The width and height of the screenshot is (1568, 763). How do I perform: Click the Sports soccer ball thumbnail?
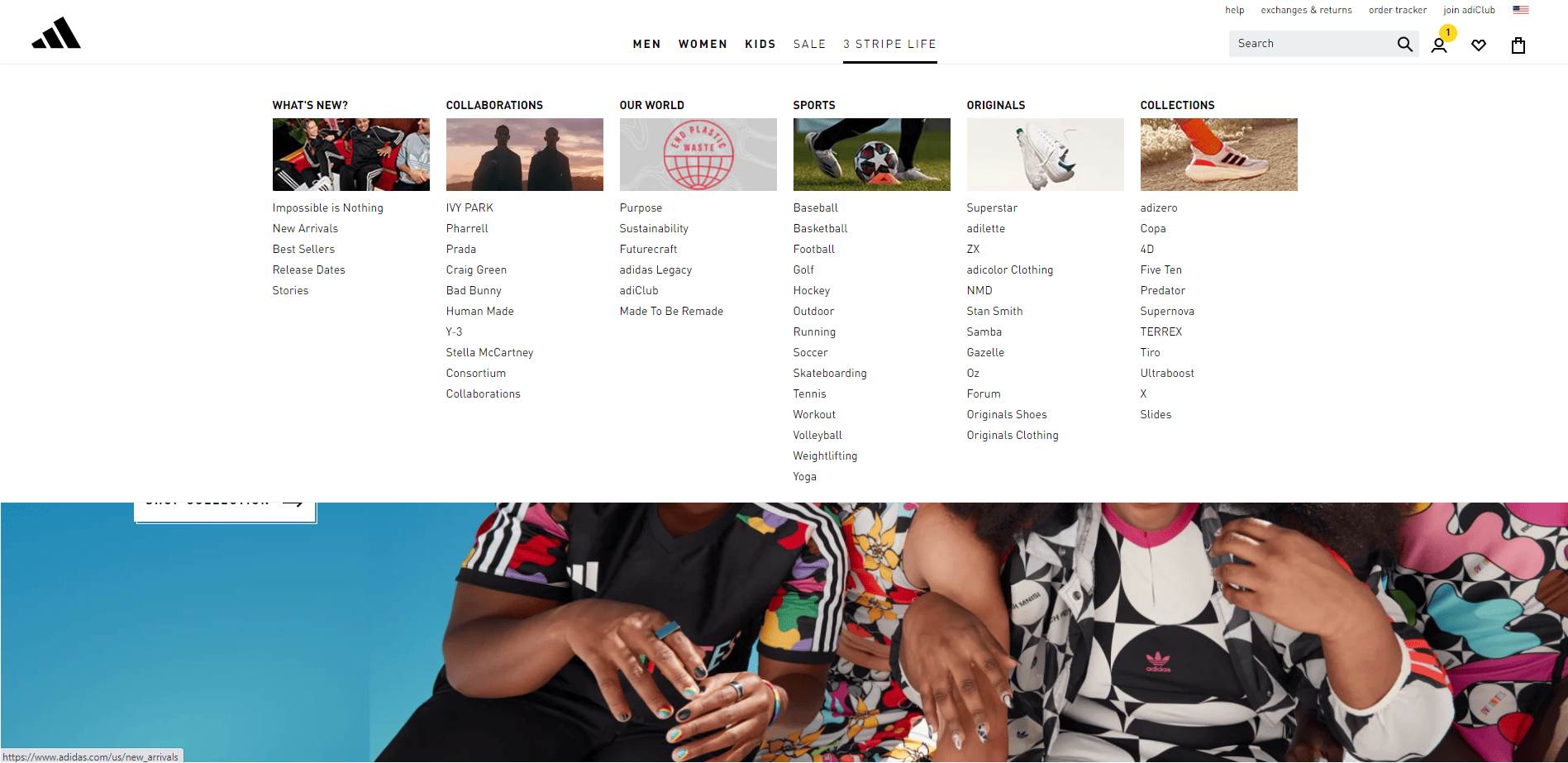tap(871, 155)
